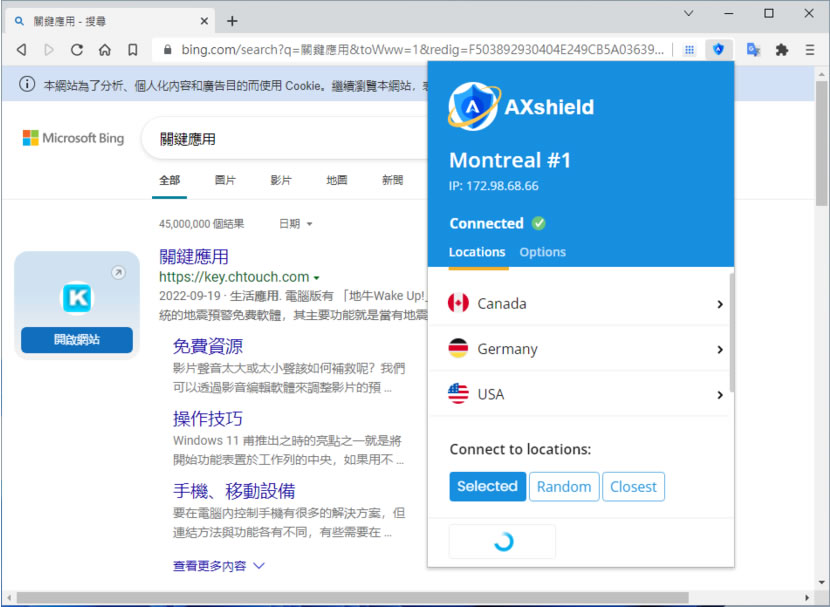Open the blue grid extension icon
The image size is (830, 607).
click(689, 50)
